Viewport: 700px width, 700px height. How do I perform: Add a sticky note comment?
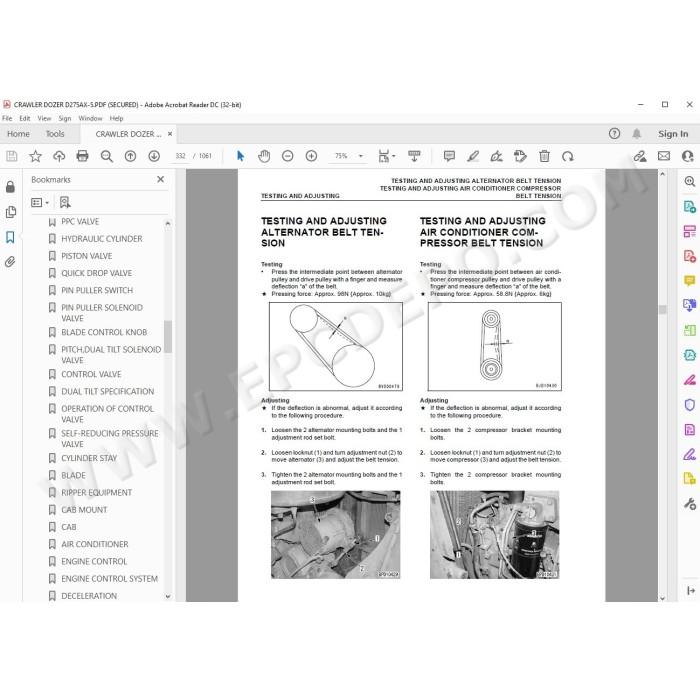pos(449,156)
